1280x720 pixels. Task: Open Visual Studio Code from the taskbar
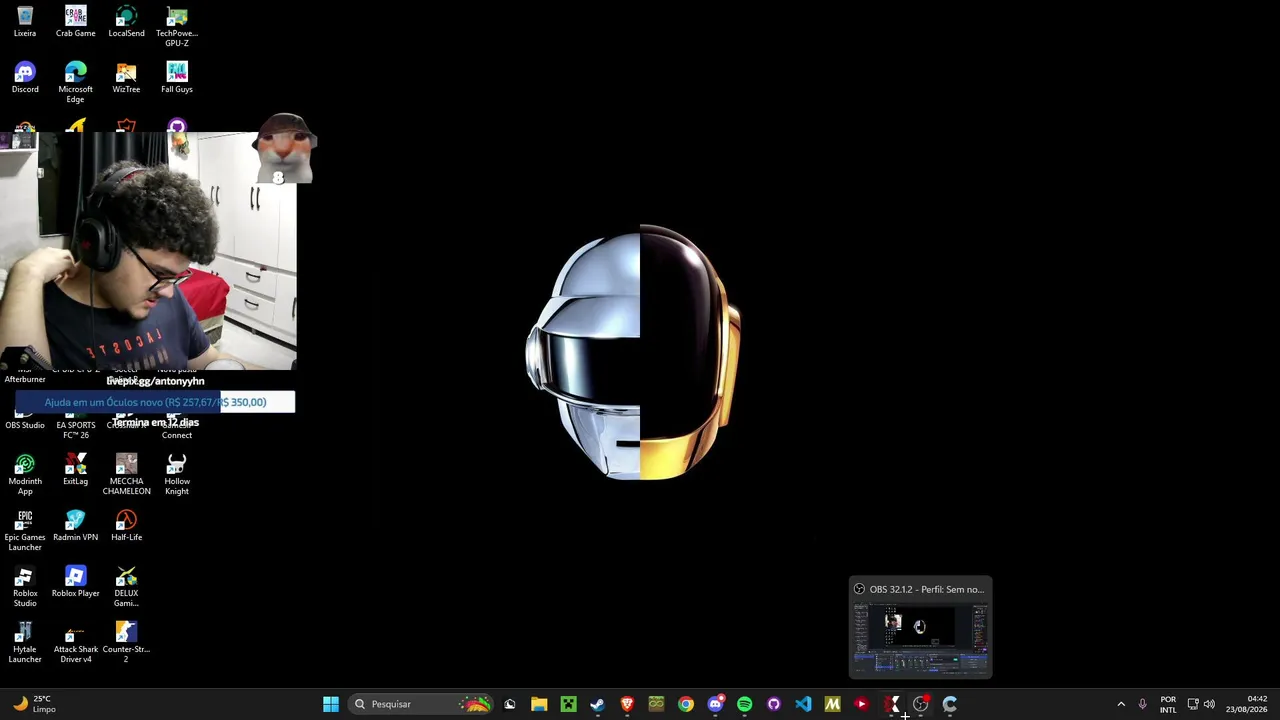click(x=803, y=704)
